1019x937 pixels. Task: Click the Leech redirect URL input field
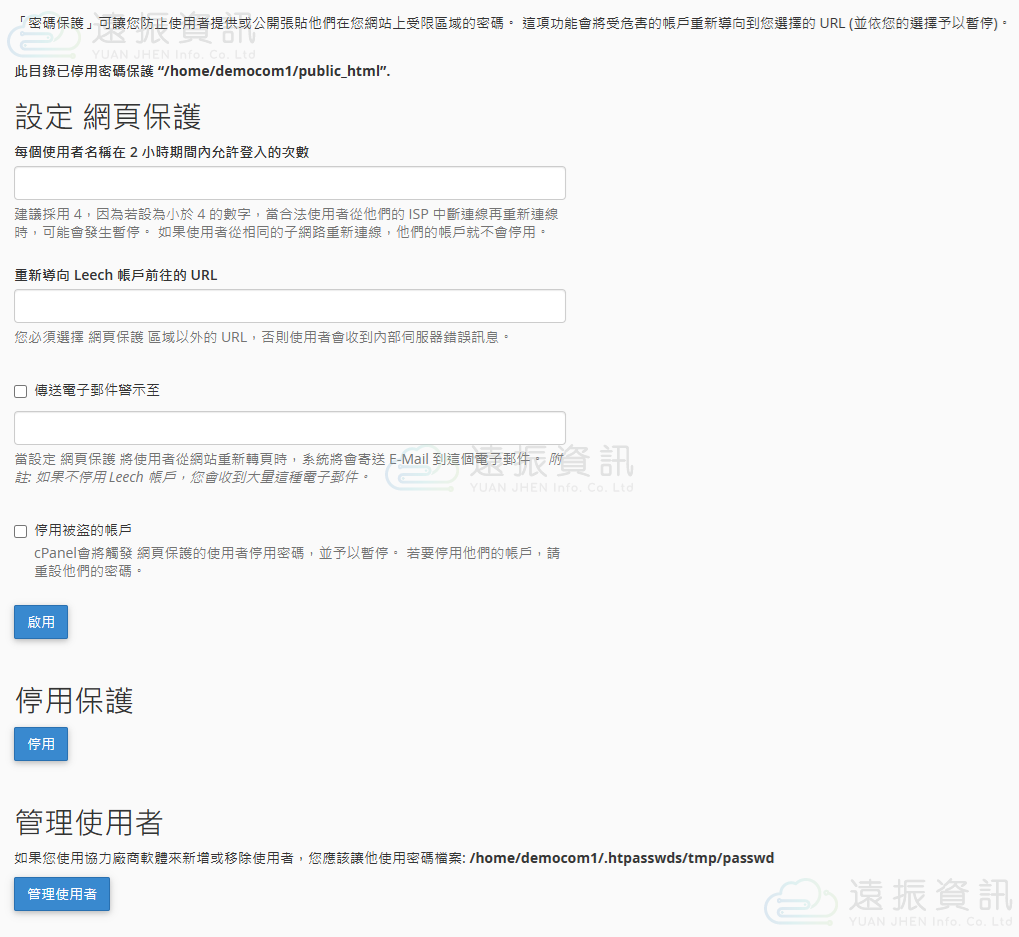pos(290,306)
